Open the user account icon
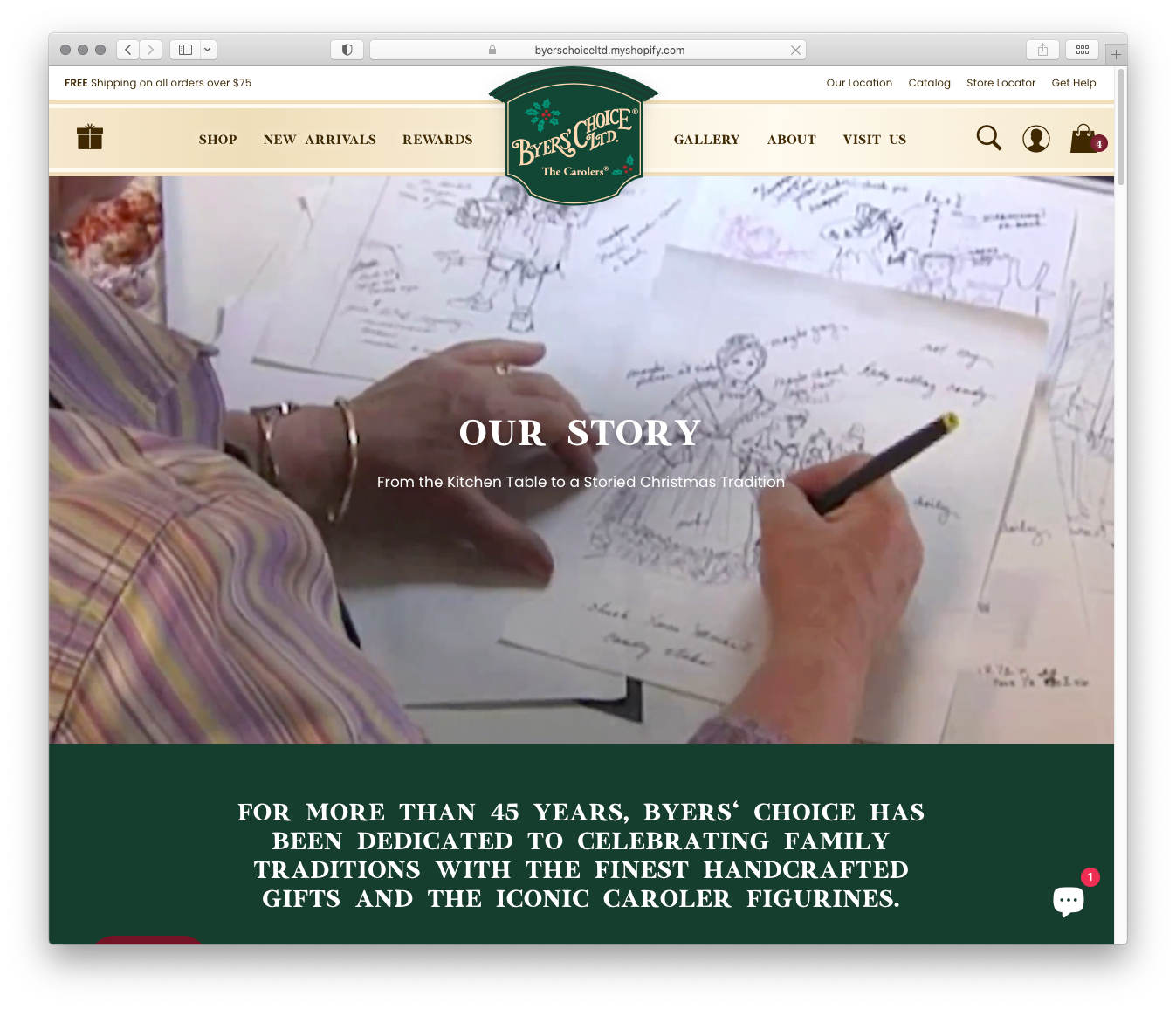 1035,139
